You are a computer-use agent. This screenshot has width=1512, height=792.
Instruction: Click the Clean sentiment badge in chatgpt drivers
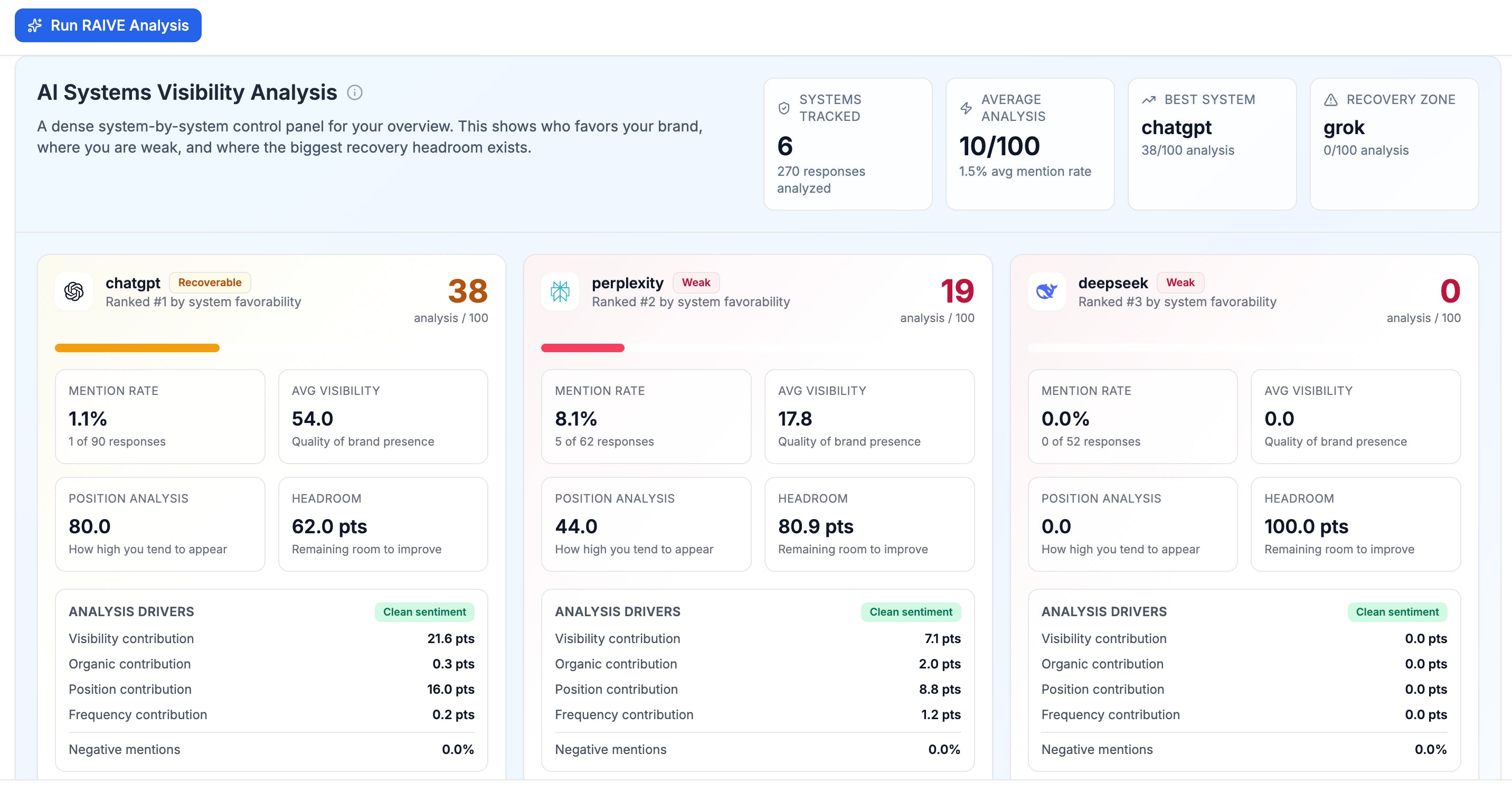tap(424, 612)
